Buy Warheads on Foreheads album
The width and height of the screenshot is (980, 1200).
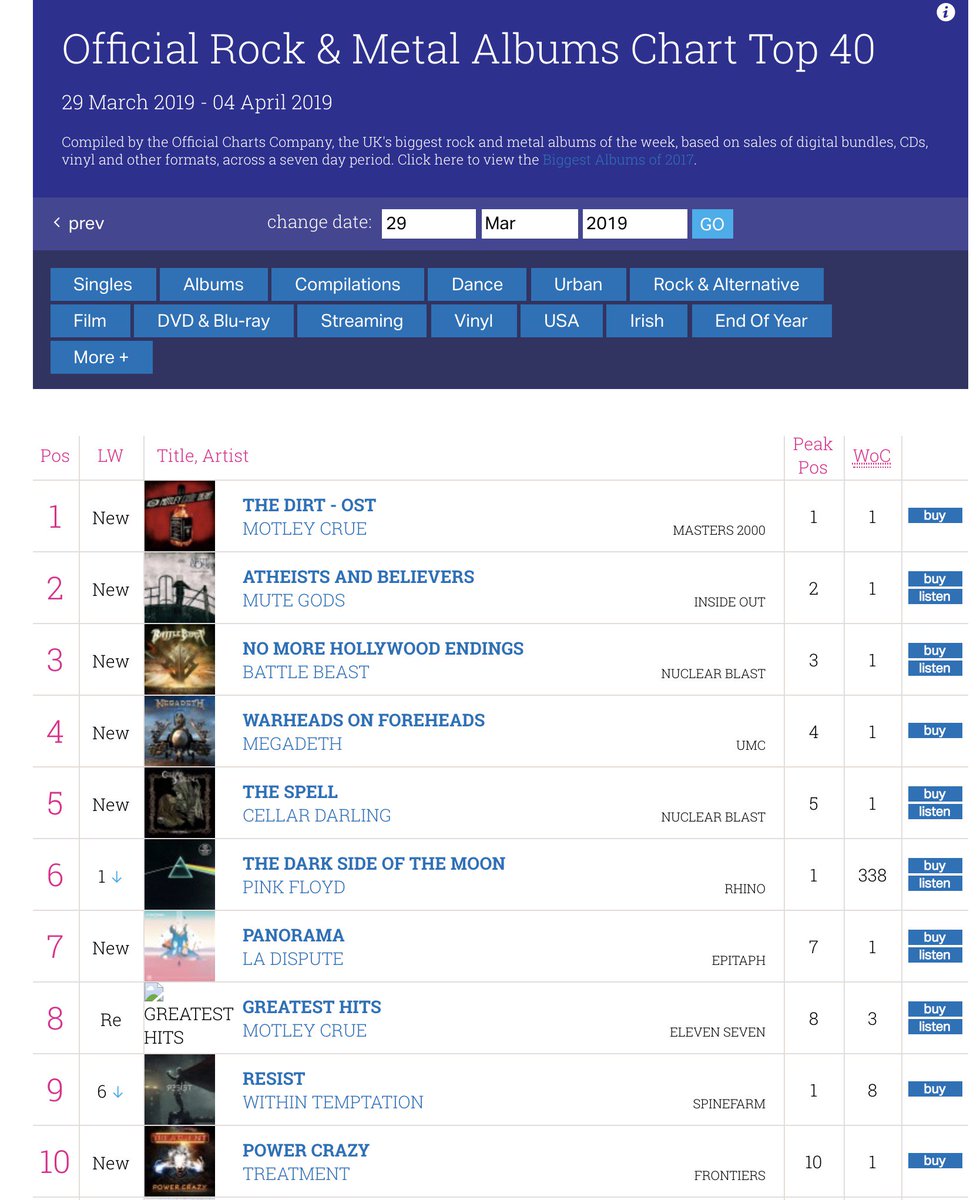click(935, 731)
